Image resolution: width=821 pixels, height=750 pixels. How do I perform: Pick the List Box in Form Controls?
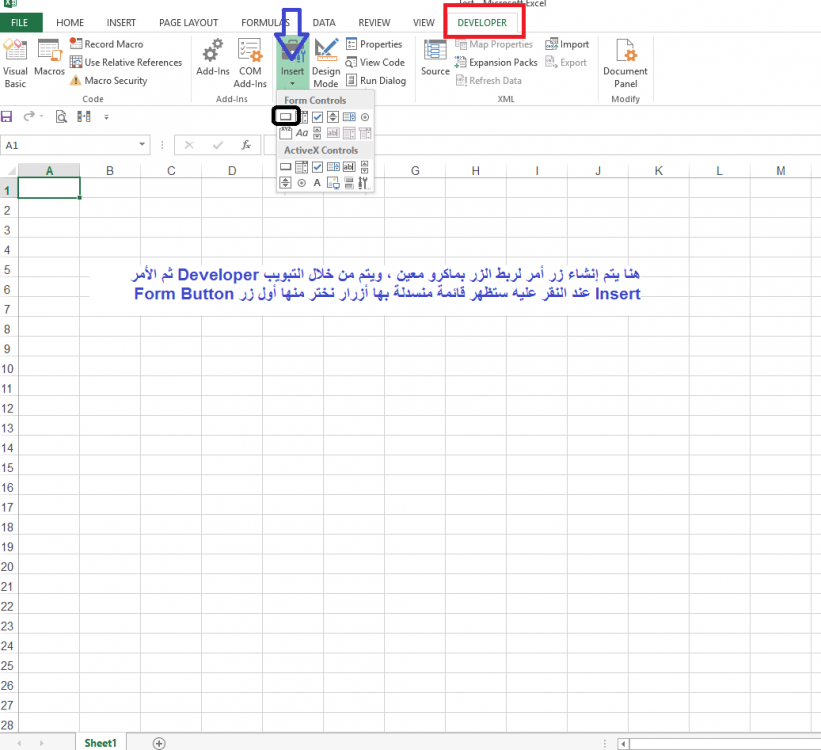click(349, 117)
